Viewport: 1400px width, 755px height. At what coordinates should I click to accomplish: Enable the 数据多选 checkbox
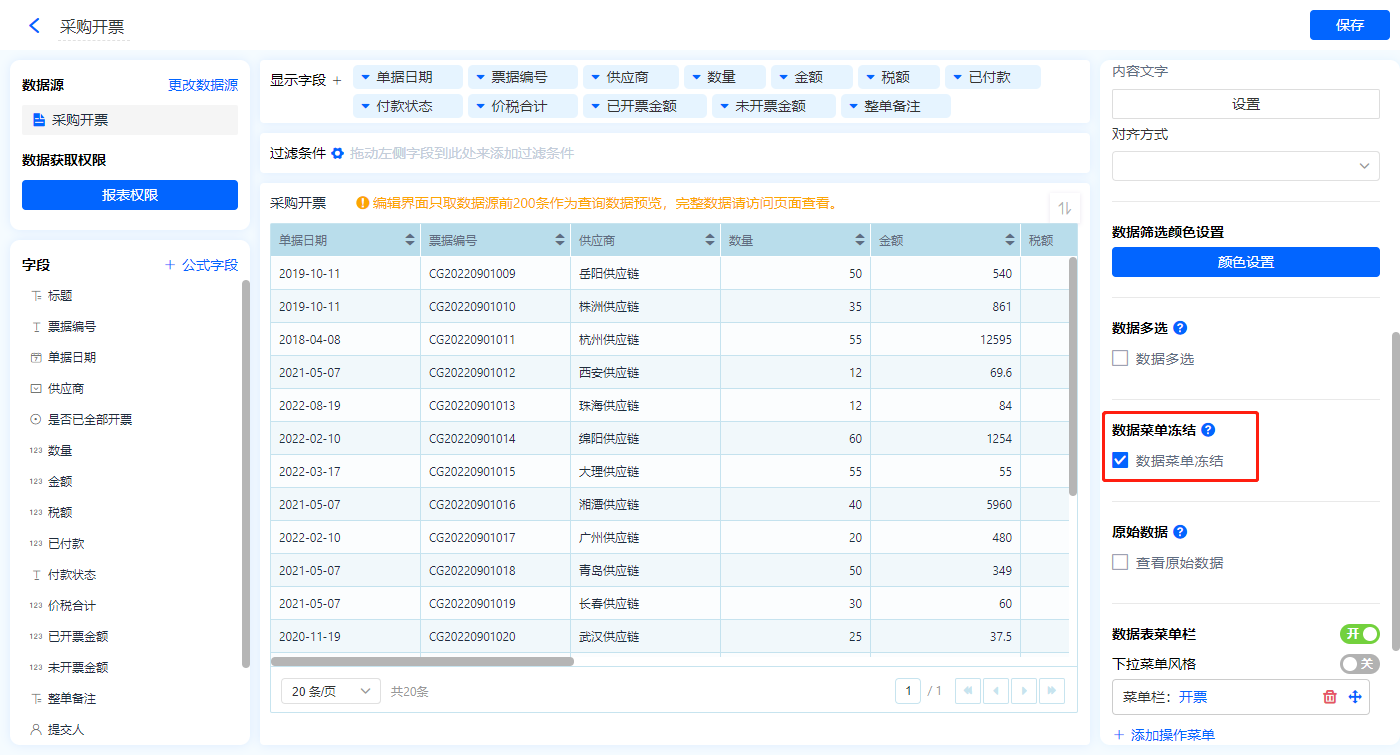coord(1121,359)
